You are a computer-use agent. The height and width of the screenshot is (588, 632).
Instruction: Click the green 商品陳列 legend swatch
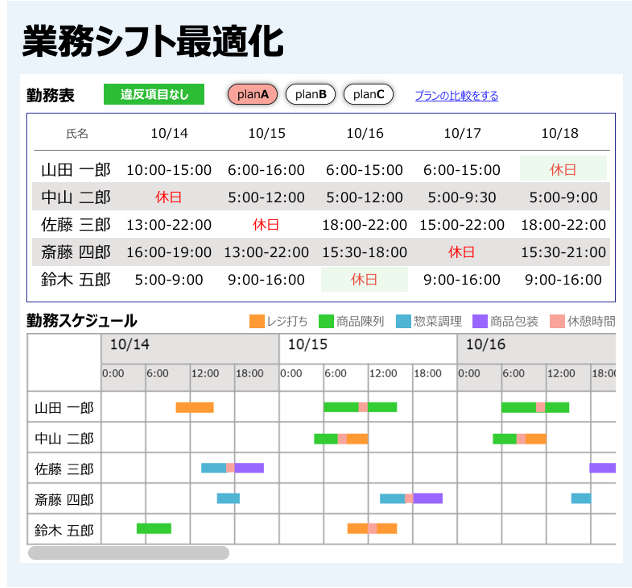tap(326, 321)
